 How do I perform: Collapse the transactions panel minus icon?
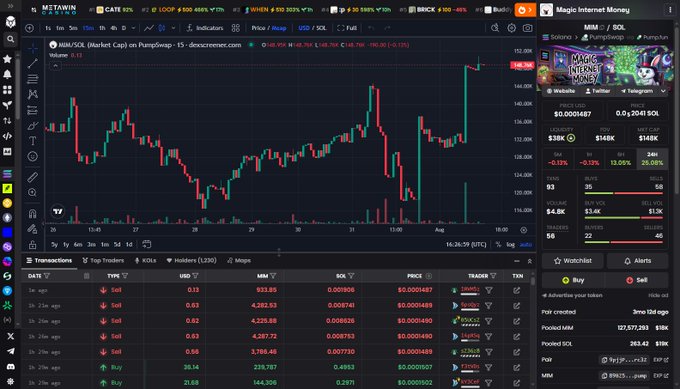click(517, 261)
